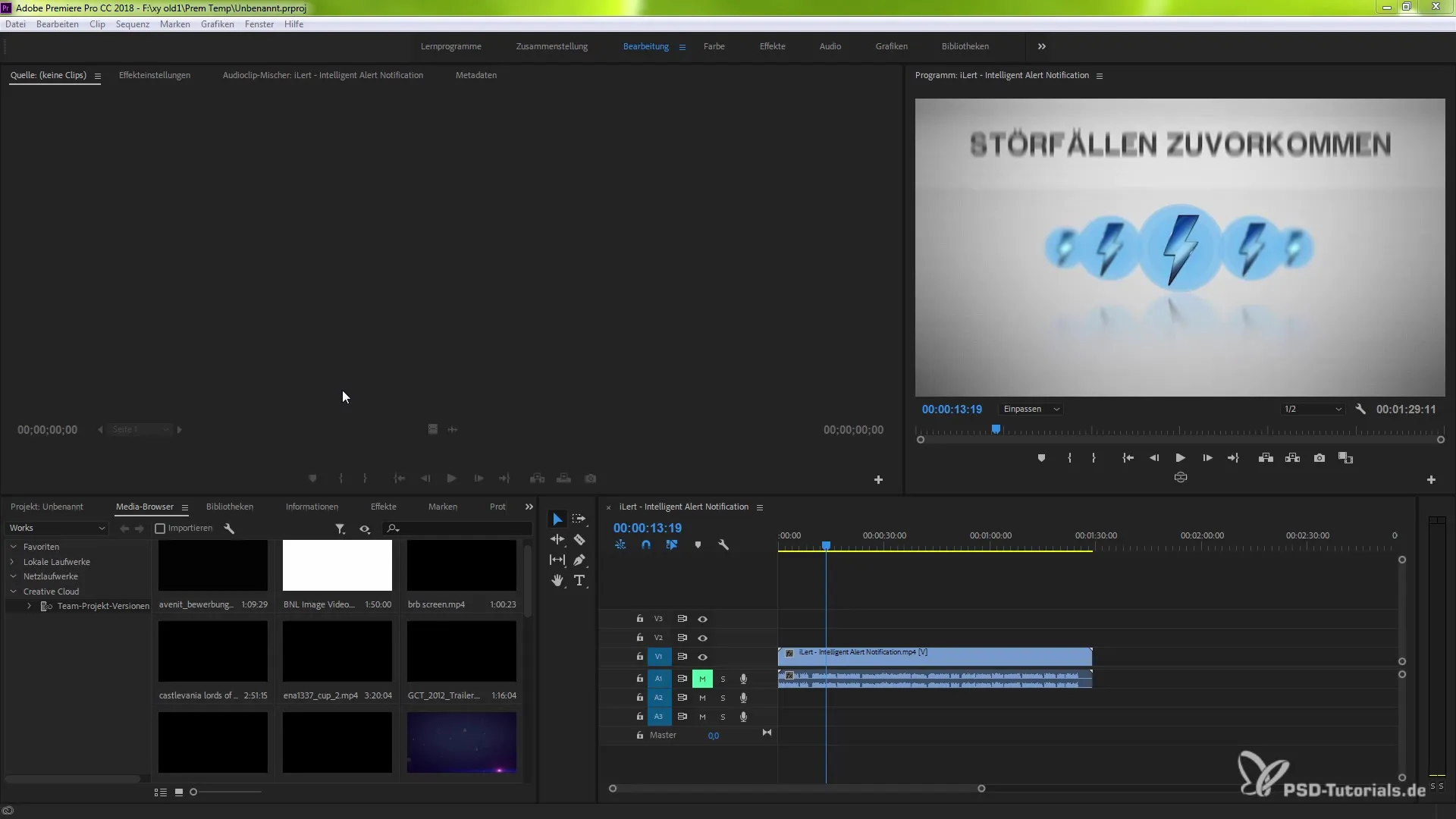Play the program monitor
This screenshot has height=819, width=1456.
click(x=1181, y=458)
